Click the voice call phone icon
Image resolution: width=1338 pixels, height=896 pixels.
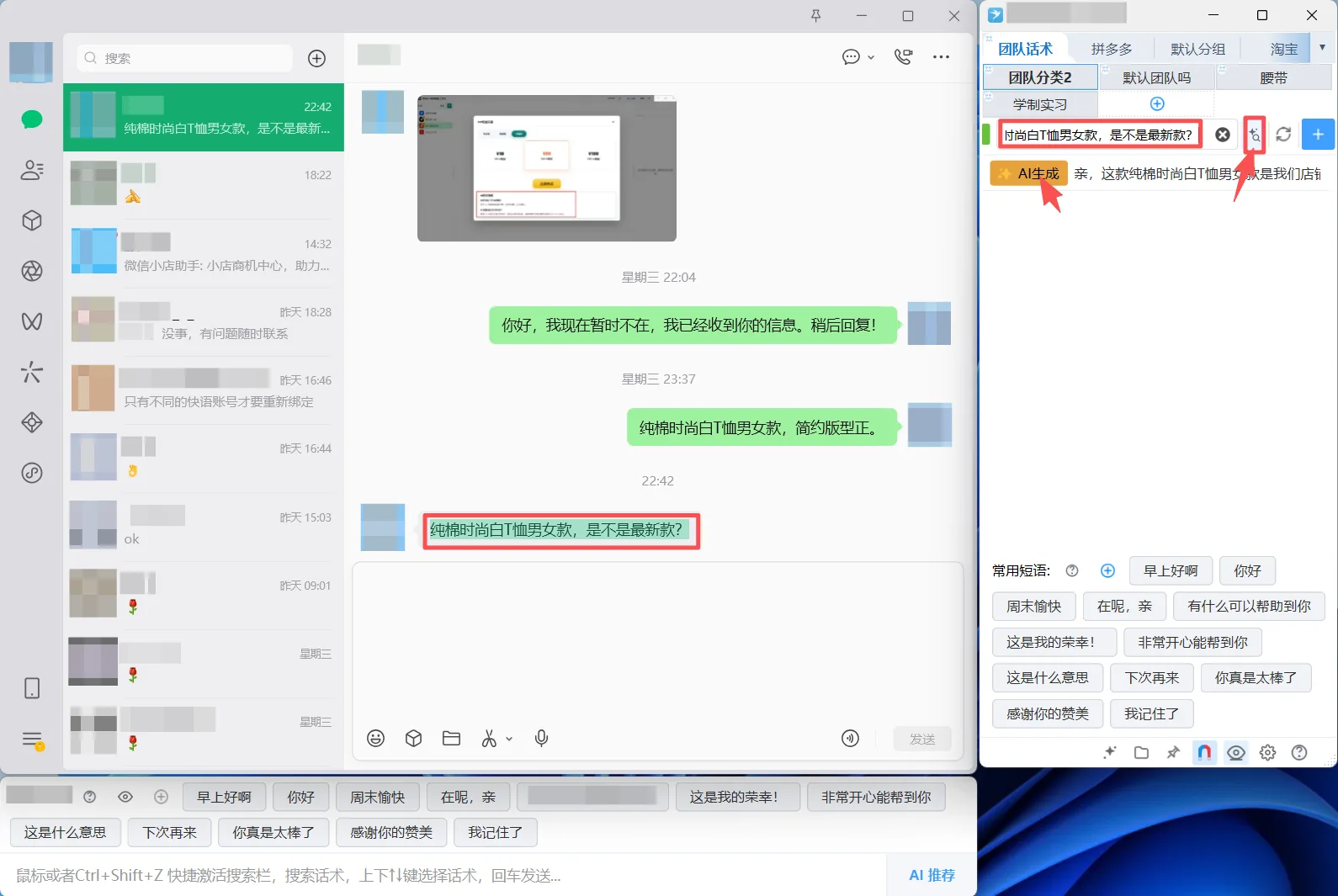[903, 57]
